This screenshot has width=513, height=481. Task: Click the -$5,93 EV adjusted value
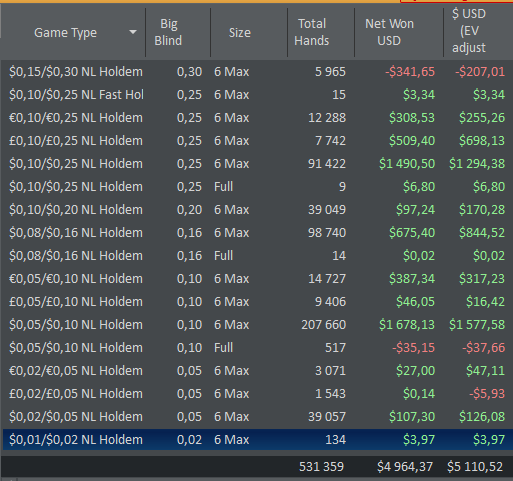(x=487, y=394)
